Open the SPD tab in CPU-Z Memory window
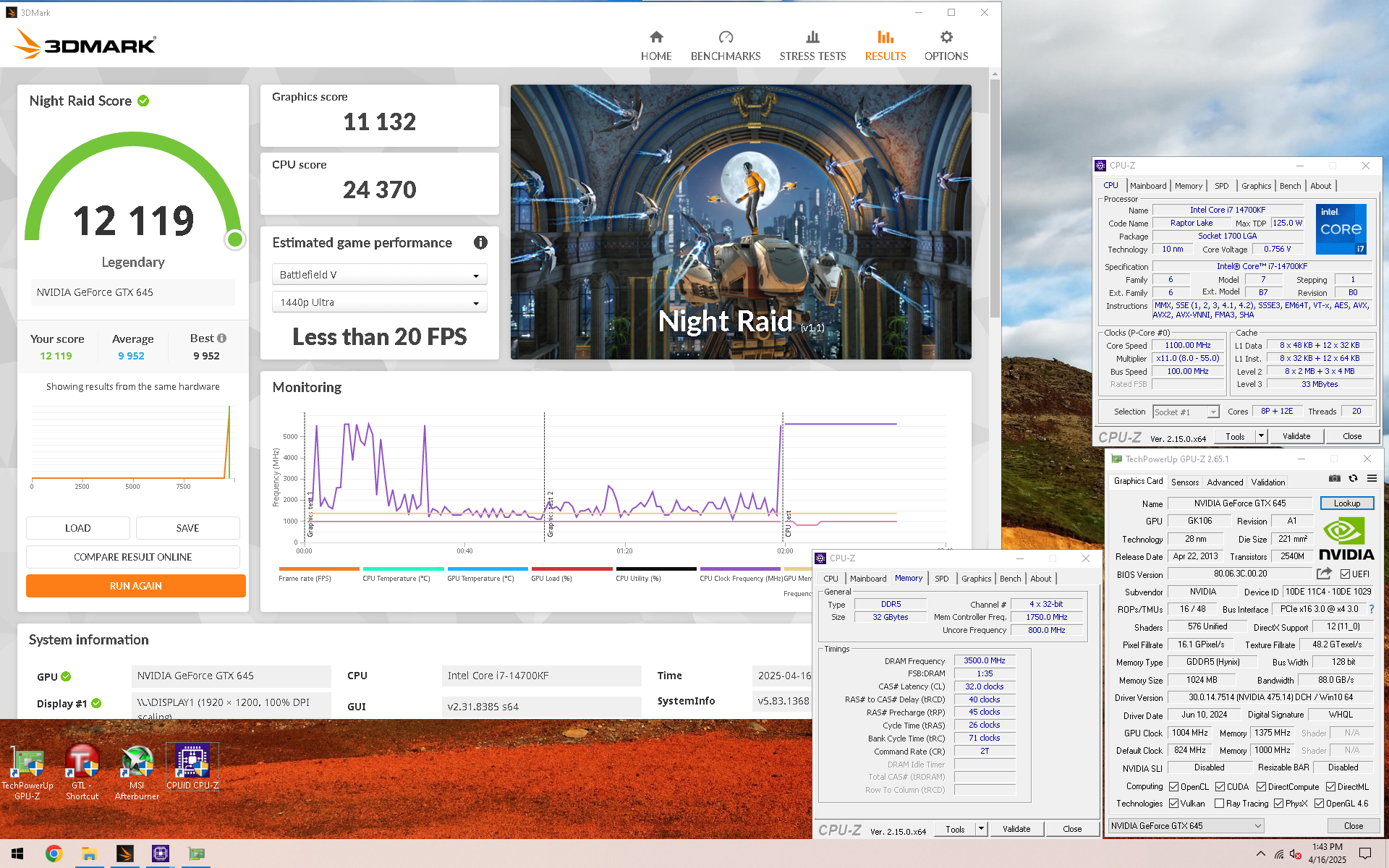Viewport: 1389px width, 868px height. [941, 579]
